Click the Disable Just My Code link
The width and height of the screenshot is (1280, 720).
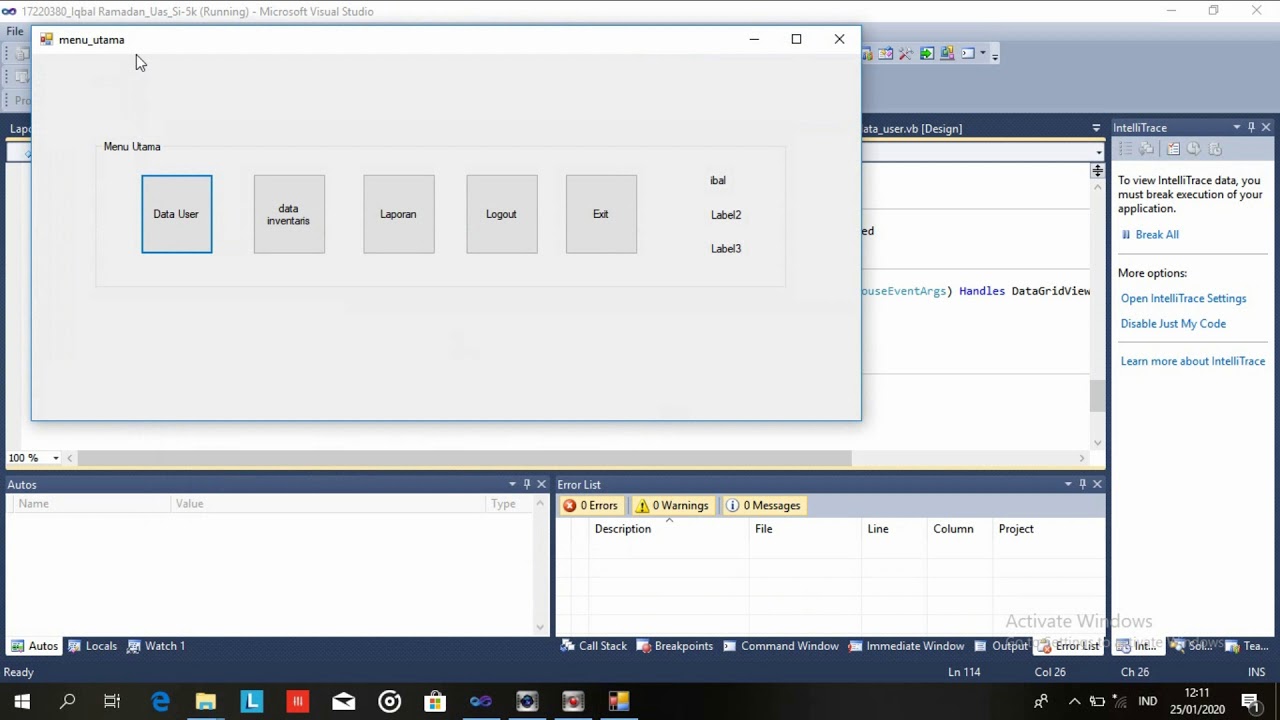1173,323
